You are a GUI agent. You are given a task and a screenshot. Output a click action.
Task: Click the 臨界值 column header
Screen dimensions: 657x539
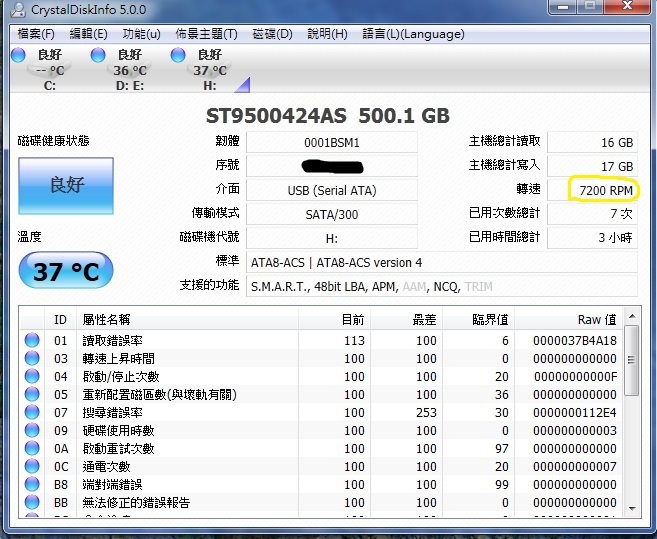[x=479, y=320]
